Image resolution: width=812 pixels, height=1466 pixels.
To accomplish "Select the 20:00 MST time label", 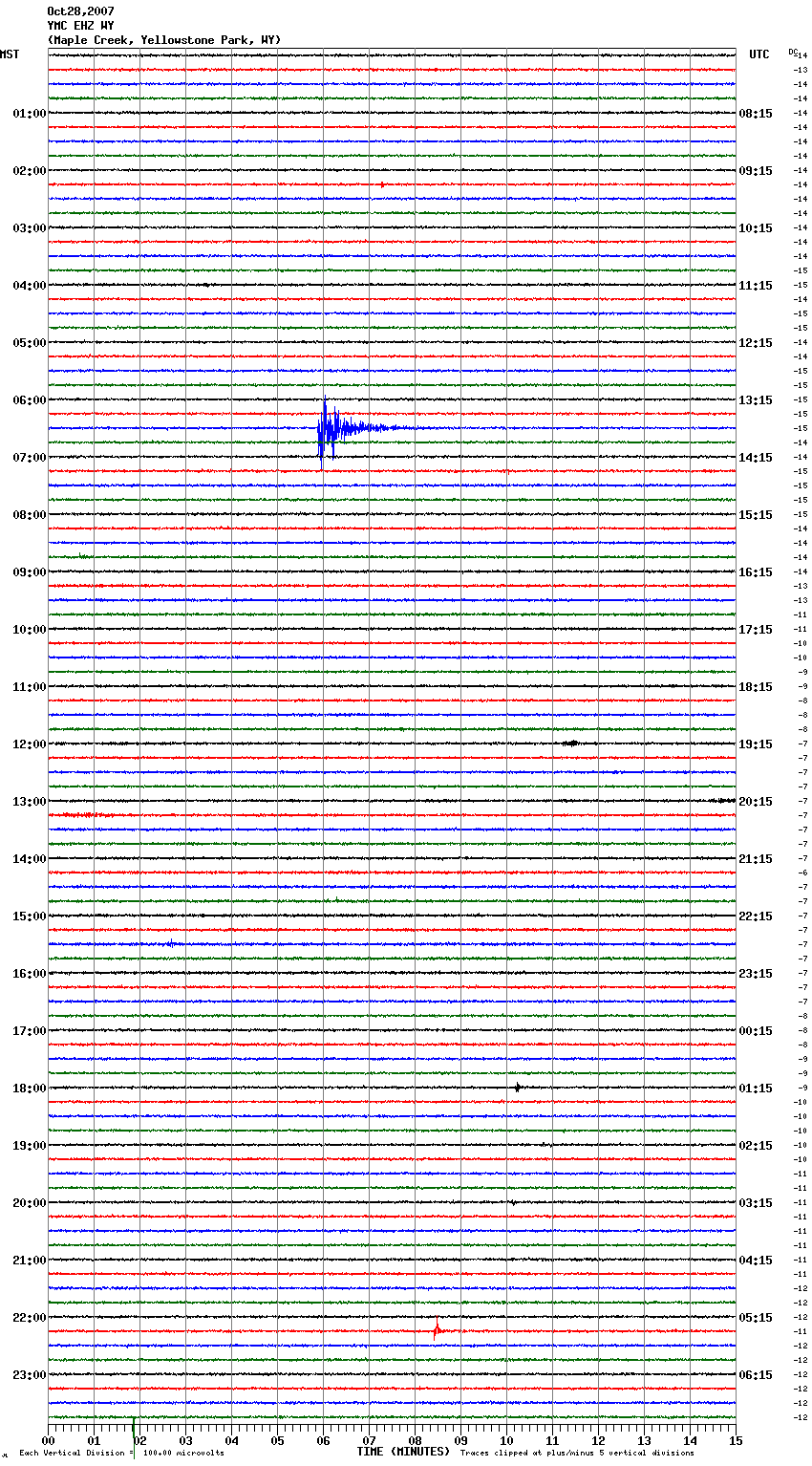I will (x=30, y=1203).
